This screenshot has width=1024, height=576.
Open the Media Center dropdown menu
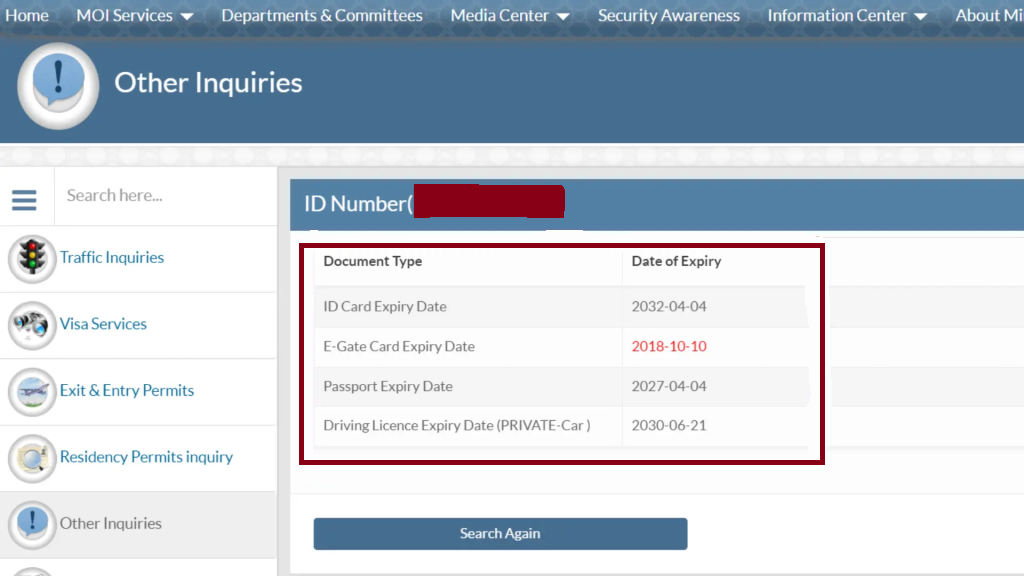coord(509,15)
